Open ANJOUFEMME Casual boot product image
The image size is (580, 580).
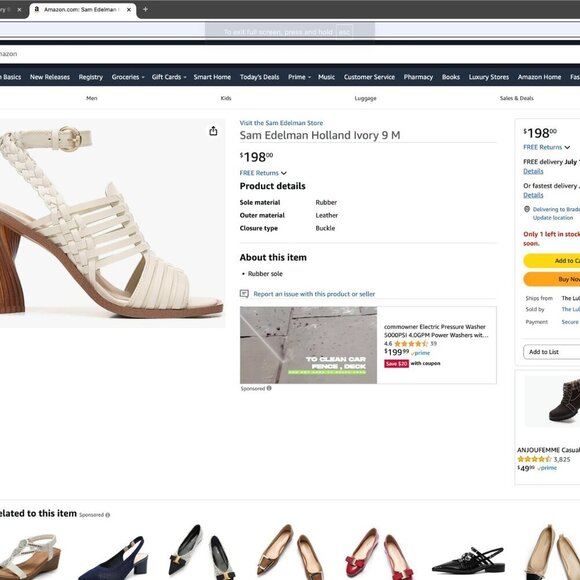tap(553, 402)
